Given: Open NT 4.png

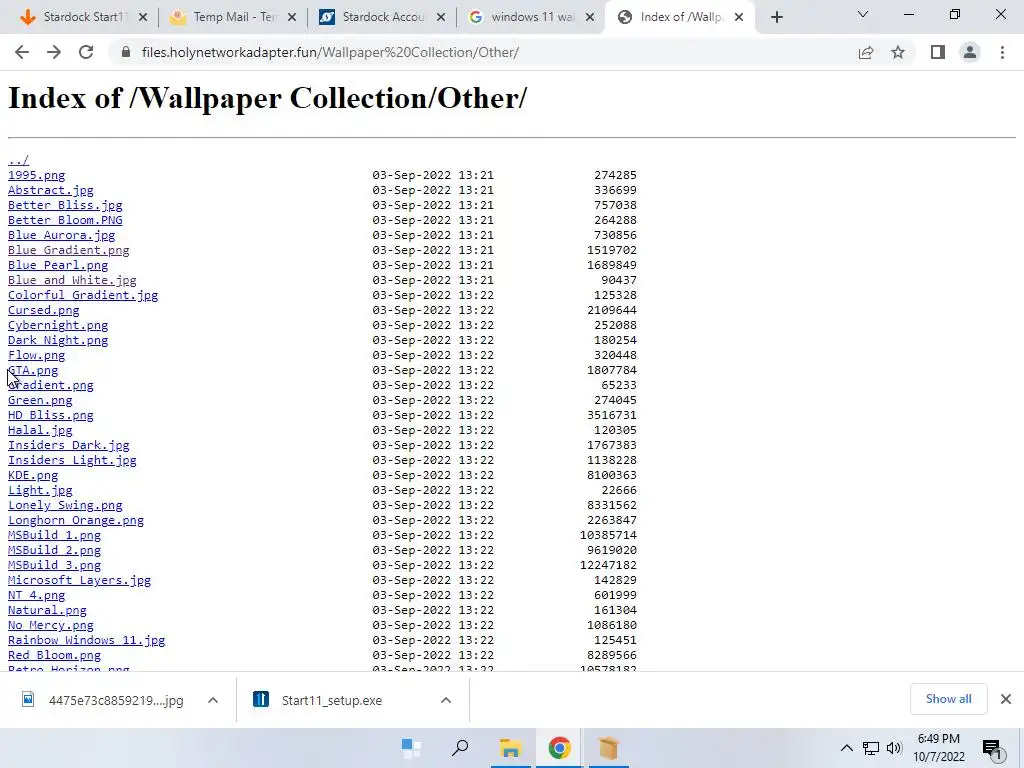Looking at the screenshot, I should pos(37,596).
